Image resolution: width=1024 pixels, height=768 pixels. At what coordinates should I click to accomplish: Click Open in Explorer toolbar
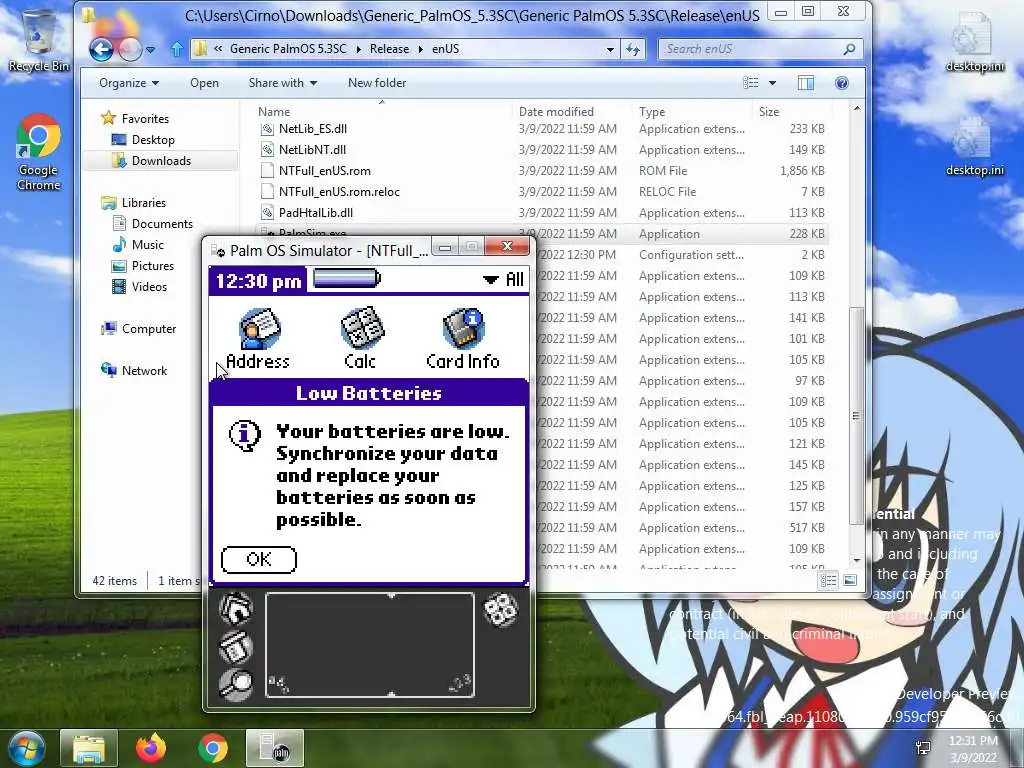pyautogui.click(x=204, y=83)
